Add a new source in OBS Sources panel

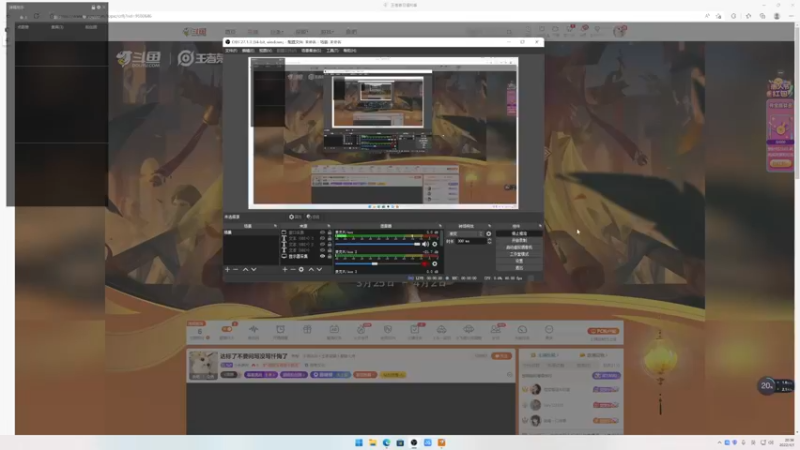pyautogui.click(x=285, y=269)
